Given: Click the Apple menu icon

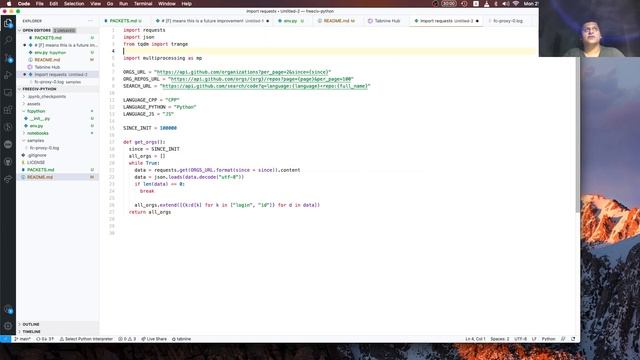Looking at the screenshot, I should click(x=9, y=4).
